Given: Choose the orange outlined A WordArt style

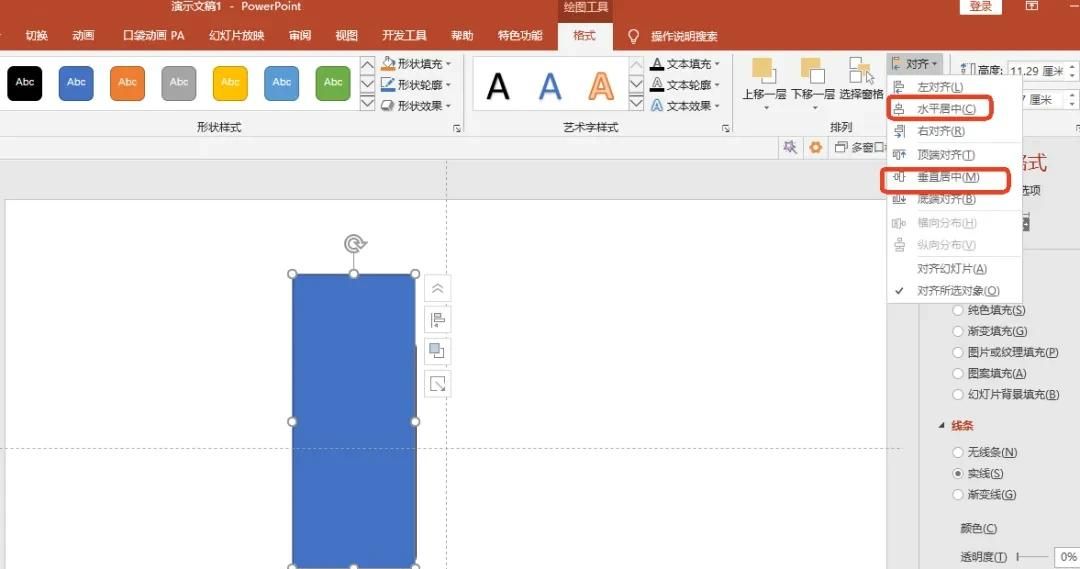Looking at the screenshot, I should [601, 87].
